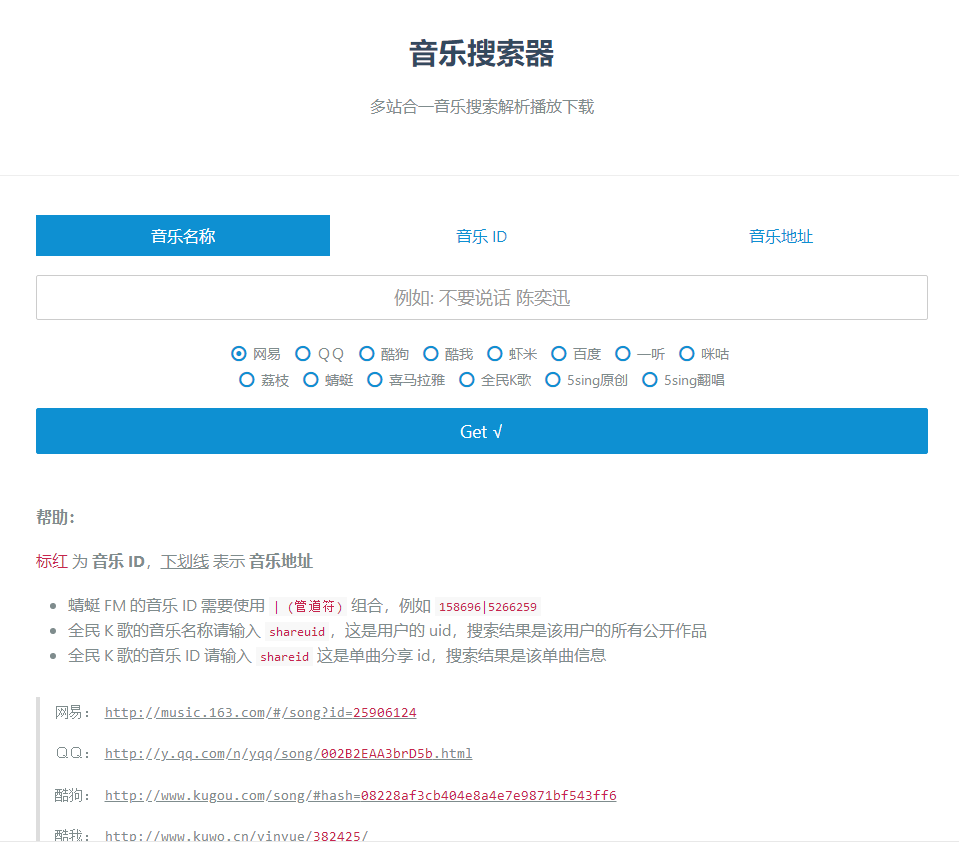The image size is (959, 853).
Task: Choose the 百度 music source
Action: pos(559,354)
